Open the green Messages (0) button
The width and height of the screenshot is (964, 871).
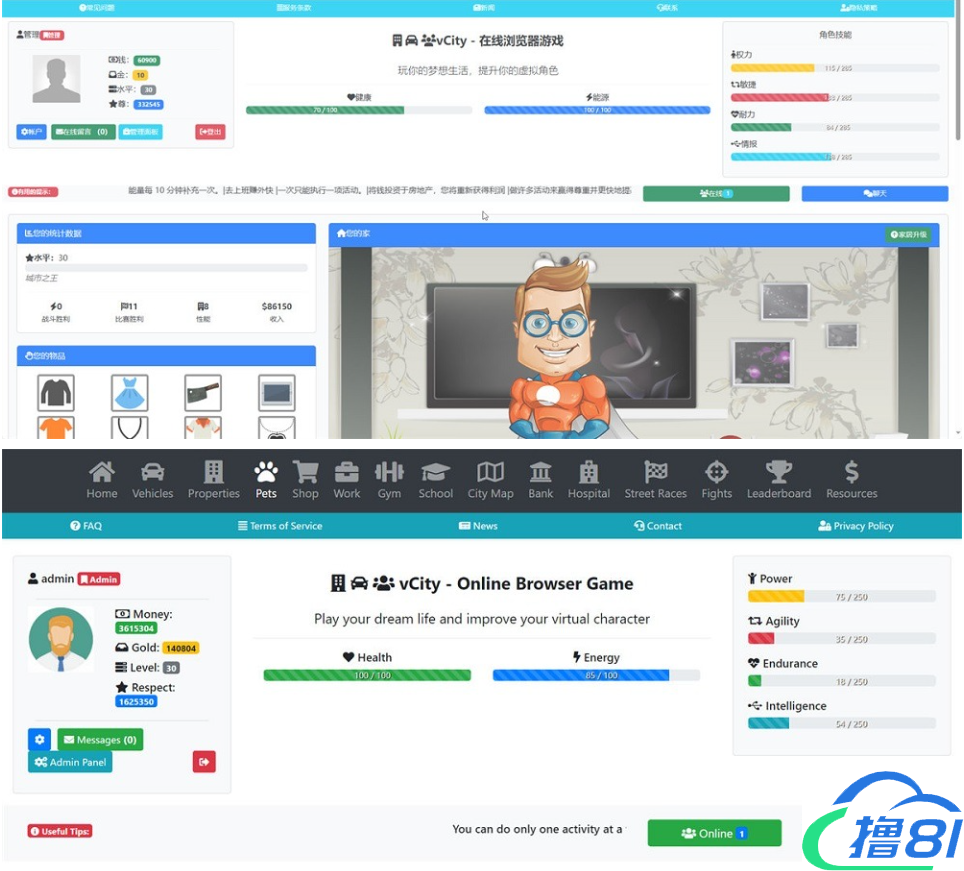[x=100, y=739]
